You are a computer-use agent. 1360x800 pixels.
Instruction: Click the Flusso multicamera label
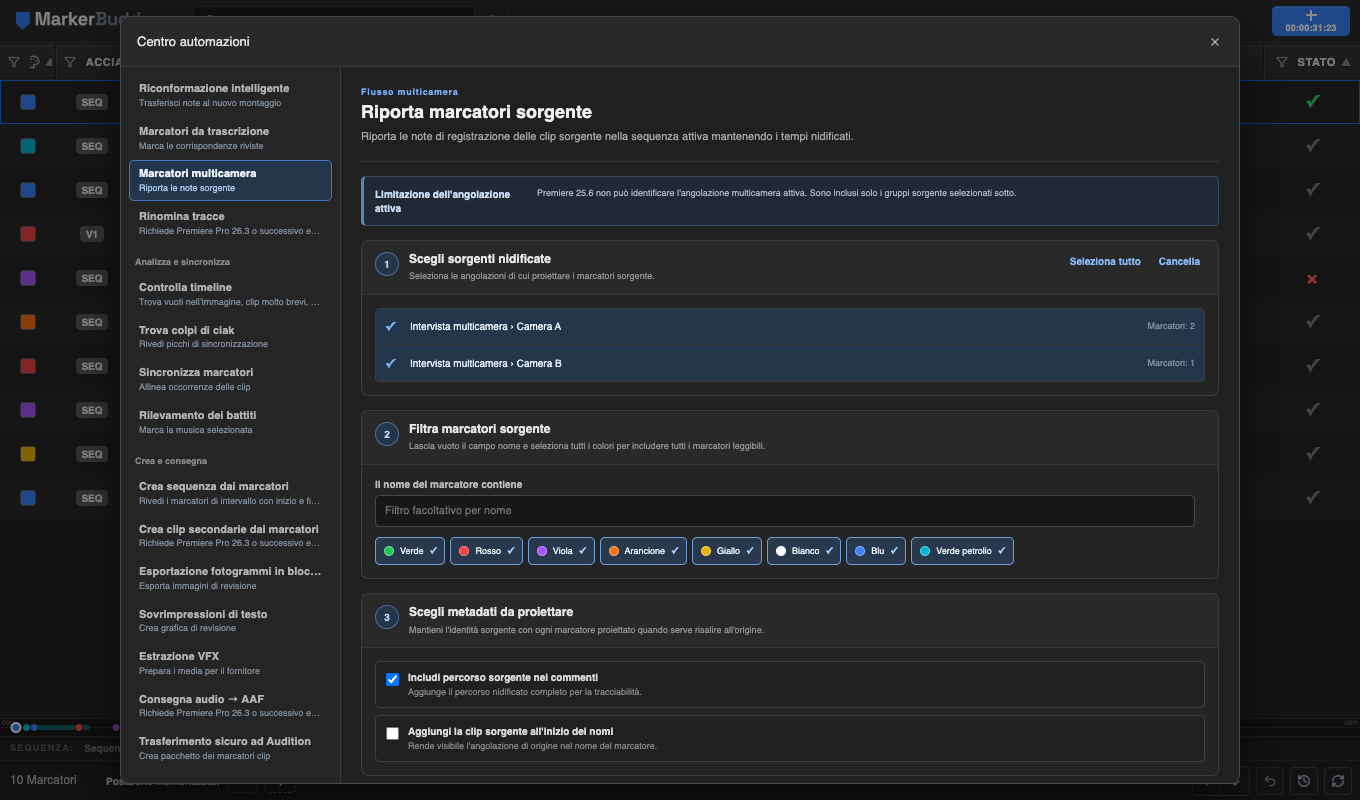point(410,92)
